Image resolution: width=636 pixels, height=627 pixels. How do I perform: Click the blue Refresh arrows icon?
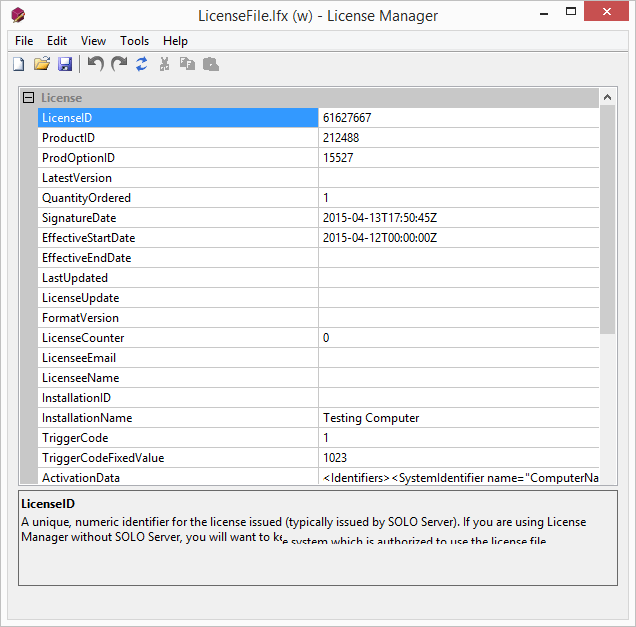(142, 64)
